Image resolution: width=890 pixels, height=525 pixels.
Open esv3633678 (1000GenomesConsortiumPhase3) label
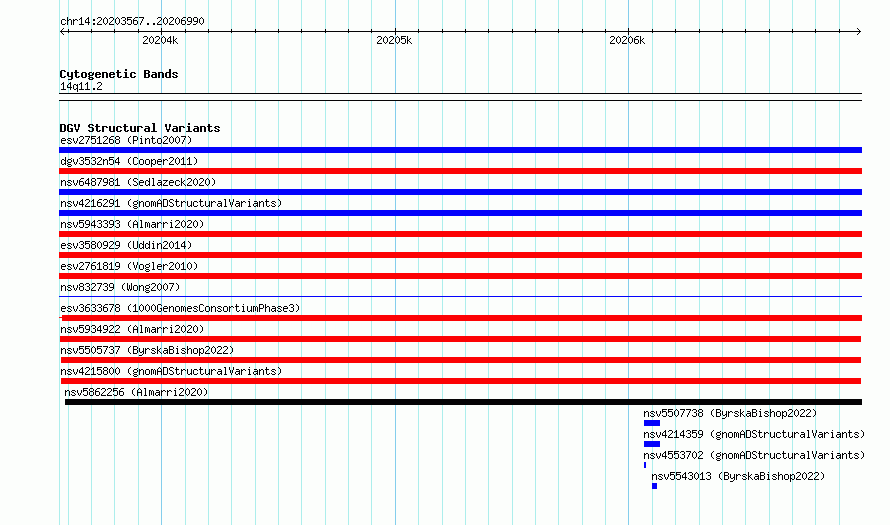[180, 308]
